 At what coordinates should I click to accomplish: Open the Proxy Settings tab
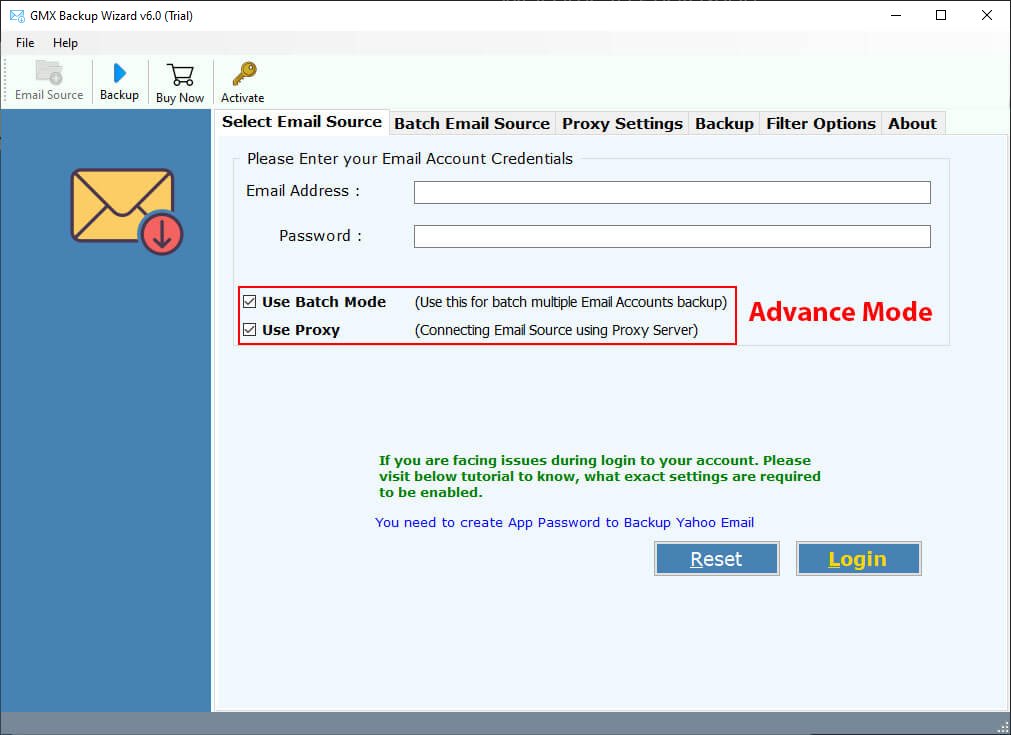click(x=622, y=124)
